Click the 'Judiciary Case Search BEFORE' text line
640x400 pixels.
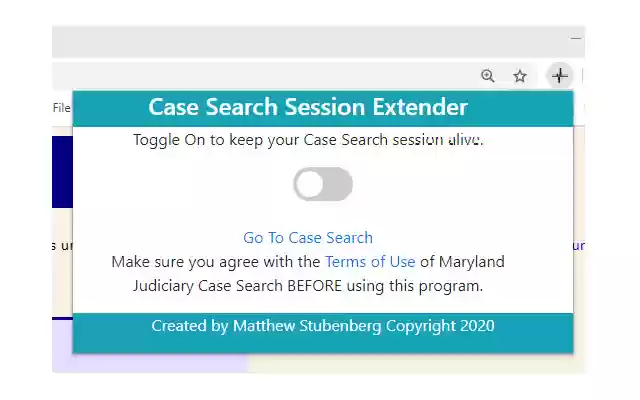tap(308, 286)
